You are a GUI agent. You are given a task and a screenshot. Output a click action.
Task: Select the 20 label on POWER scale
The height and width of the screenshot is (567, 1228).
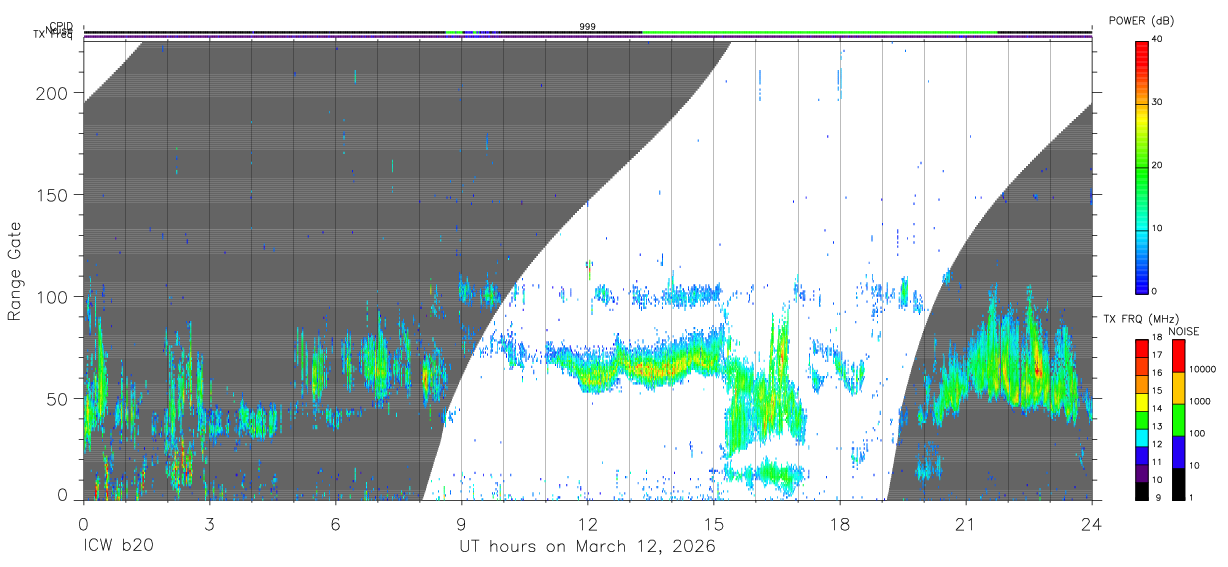point(1156,165)
